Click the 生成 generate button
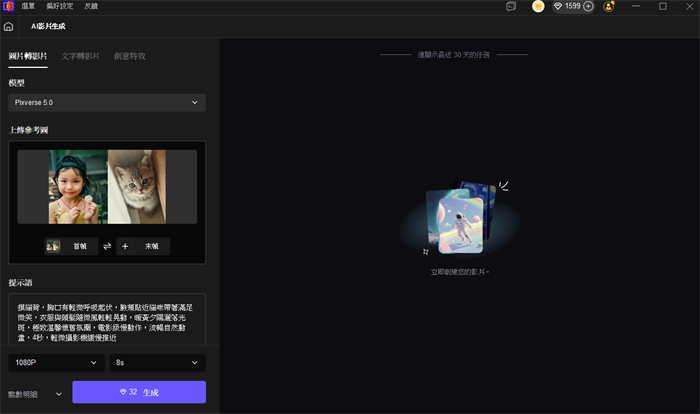 coord(139,392)
